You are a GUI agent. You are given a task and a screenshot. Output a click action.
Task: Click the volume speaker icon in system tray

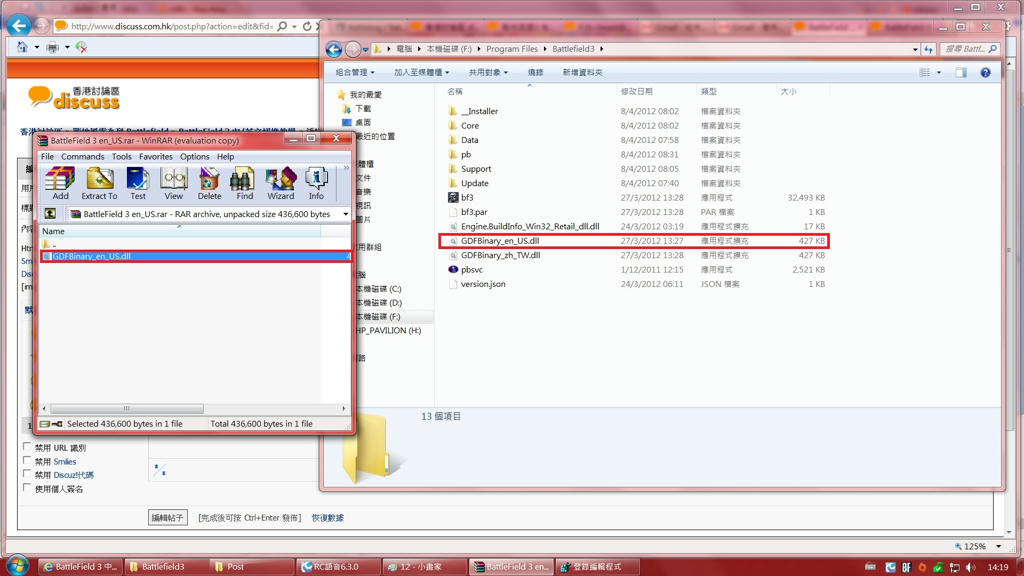pyautogui.click(x=970, y=567)
